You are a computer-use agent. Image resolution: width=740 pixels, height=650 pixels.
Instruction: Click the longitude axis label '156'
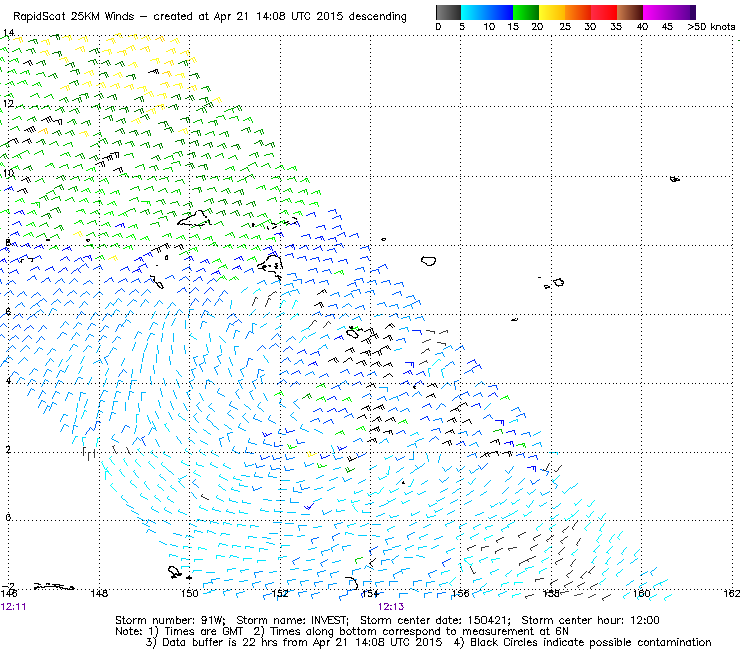pyautogui.click(x=461, y=593)
